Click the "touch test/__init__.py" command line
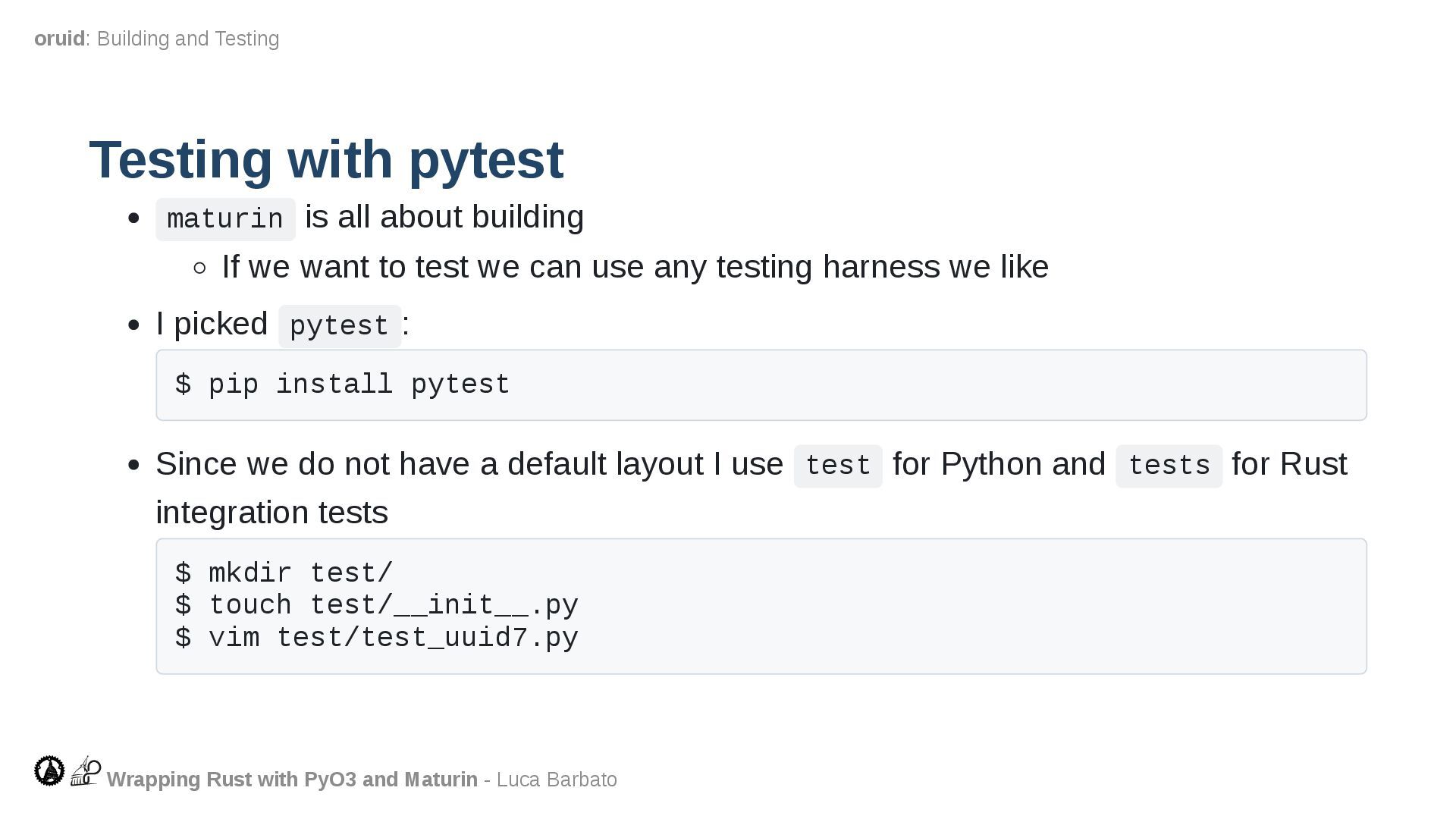 [376, 605]
